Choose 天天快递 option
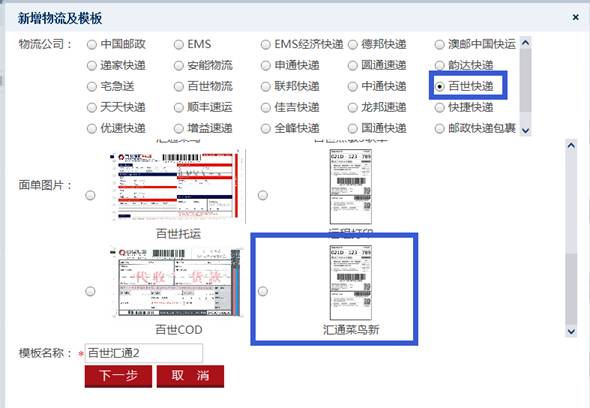The height and width of the screenshot is (408, 590). point(92,108)
